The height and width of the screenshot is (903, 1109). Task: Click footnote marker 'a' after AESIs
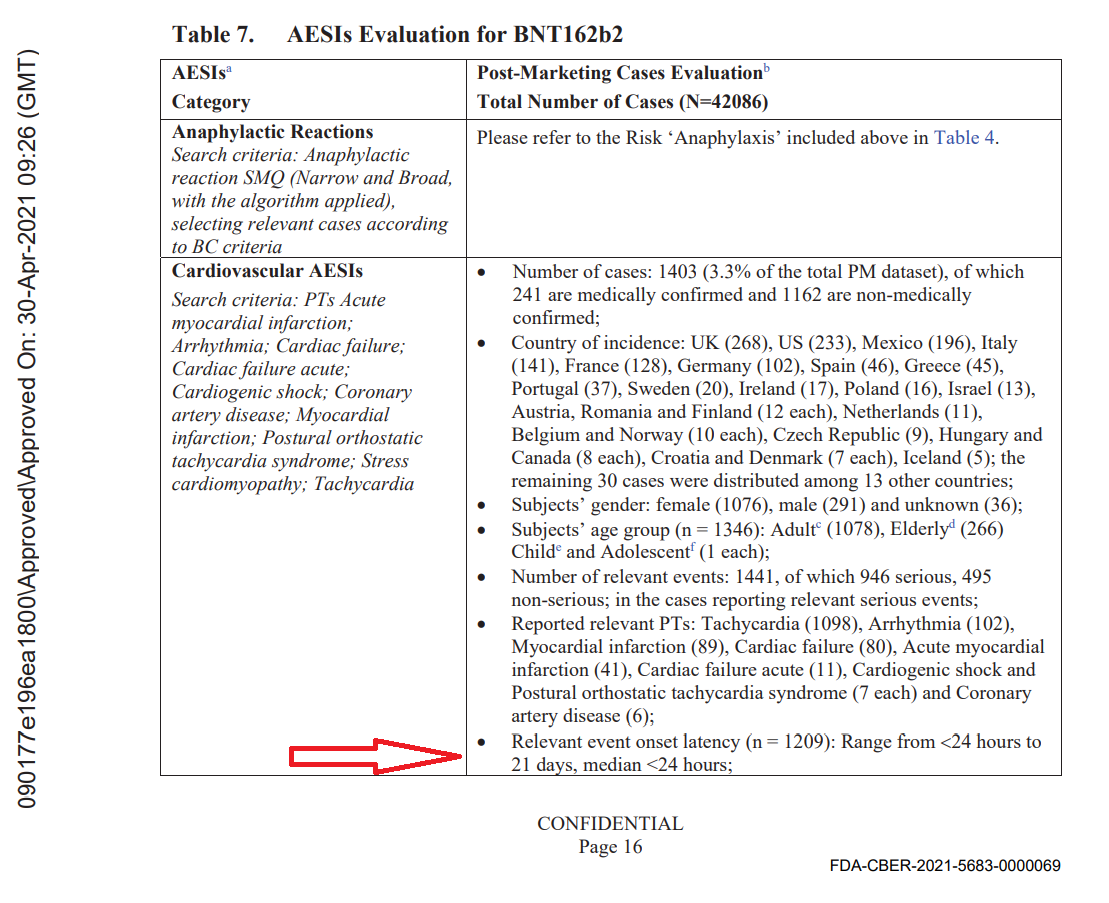tap(229, 70)
